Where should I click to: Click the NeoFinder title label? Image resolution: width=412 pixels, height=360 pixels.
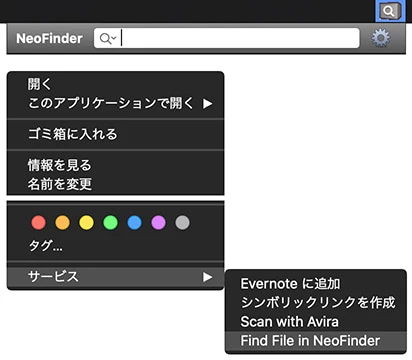tap(49, 39)
